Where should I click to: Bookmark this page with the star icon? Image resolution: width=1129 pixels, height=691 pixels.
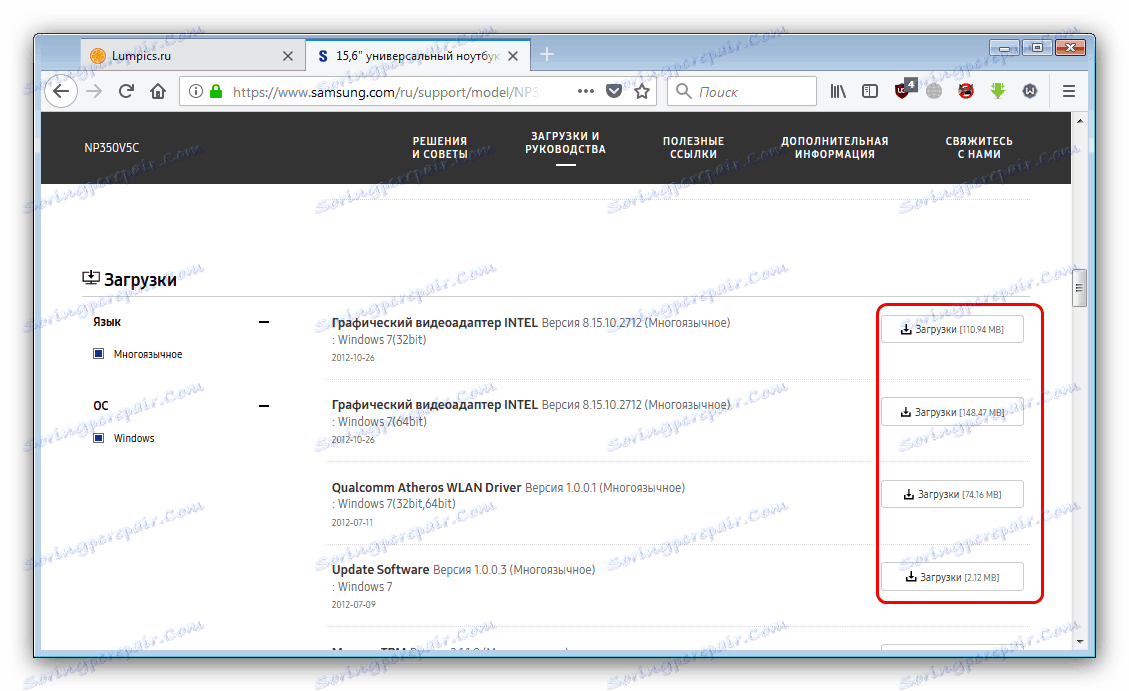point(642,91)
